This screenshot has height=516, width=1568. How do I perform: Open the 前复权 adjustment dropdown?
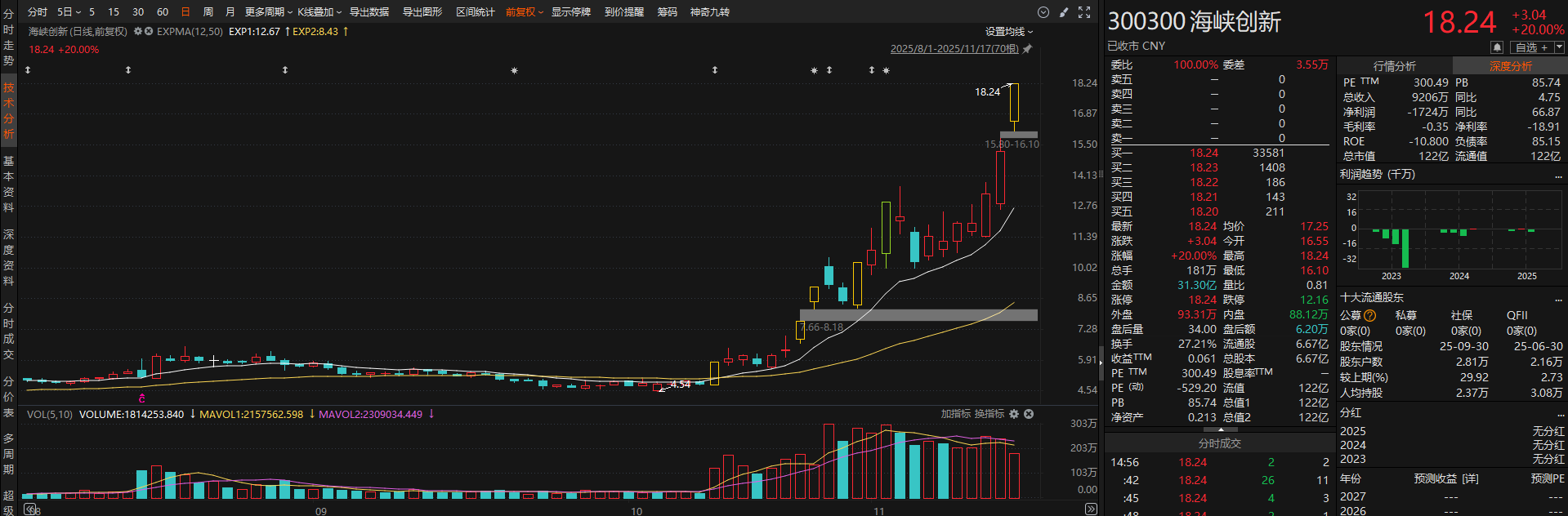coord(524,12)
